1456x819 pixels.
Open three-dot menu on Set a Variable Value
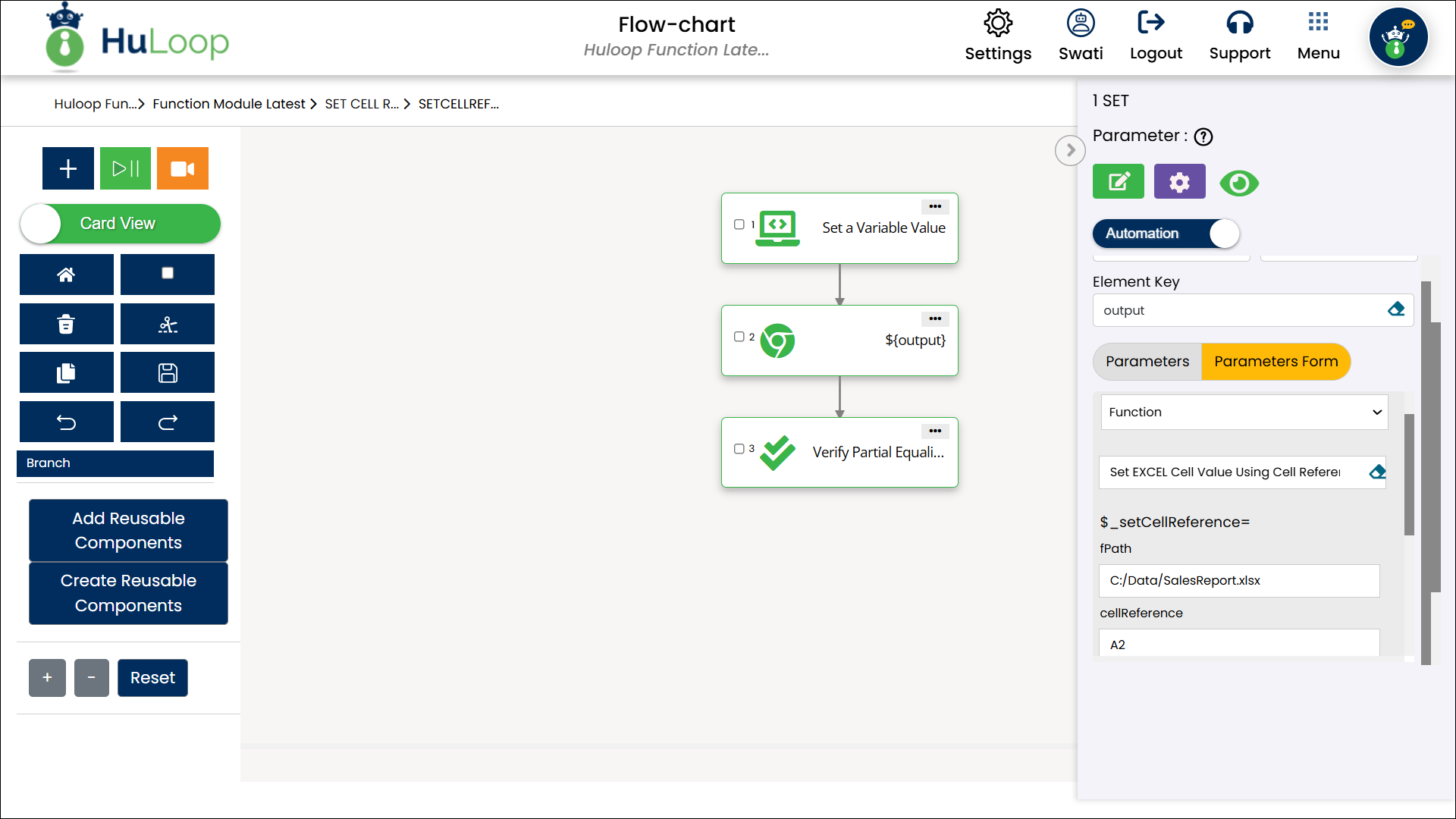click(x=934, y=206)
